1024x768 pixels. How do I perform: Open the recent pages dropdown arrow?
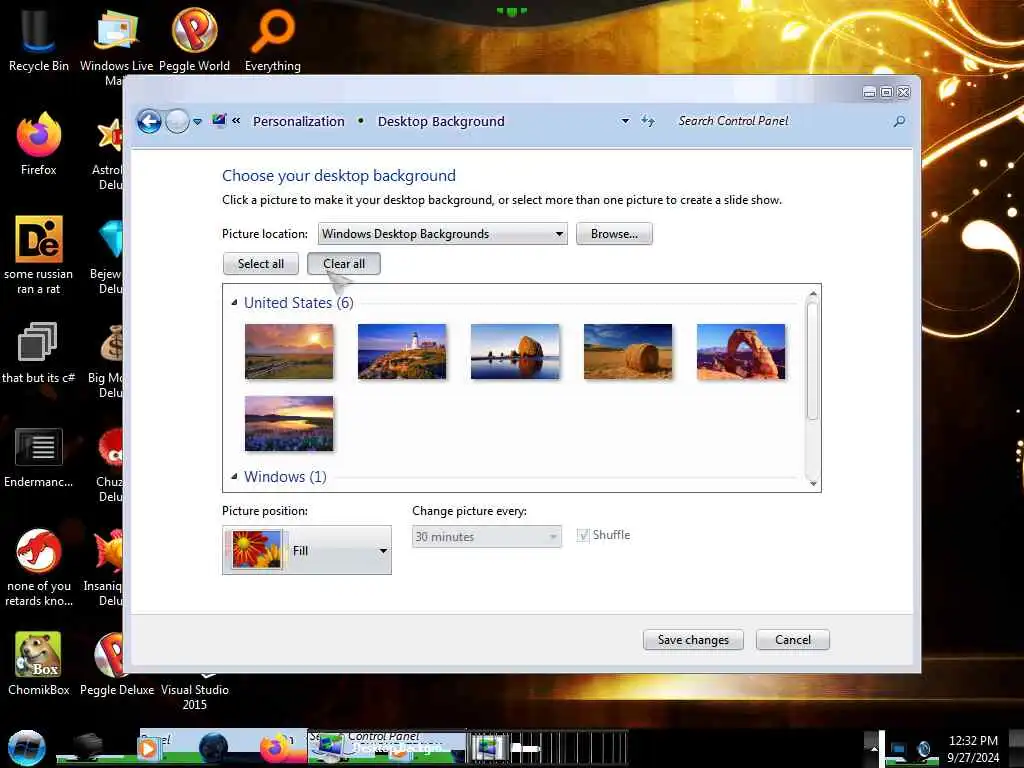(197, 122)
